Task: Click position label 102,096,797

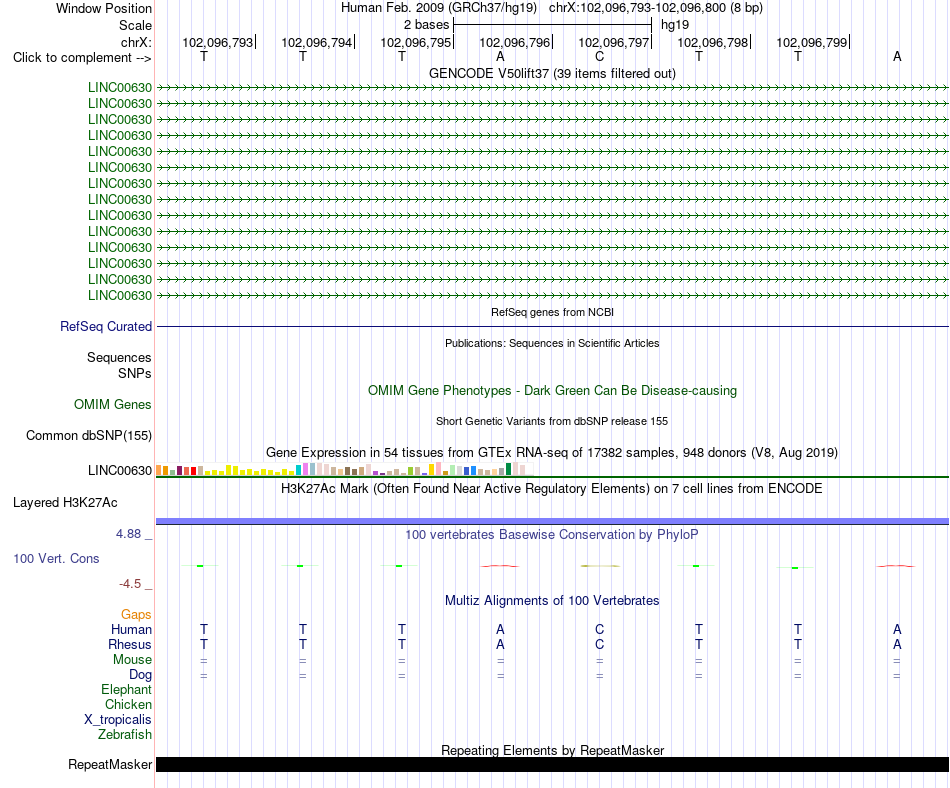Action: click(x=614, y=42)
